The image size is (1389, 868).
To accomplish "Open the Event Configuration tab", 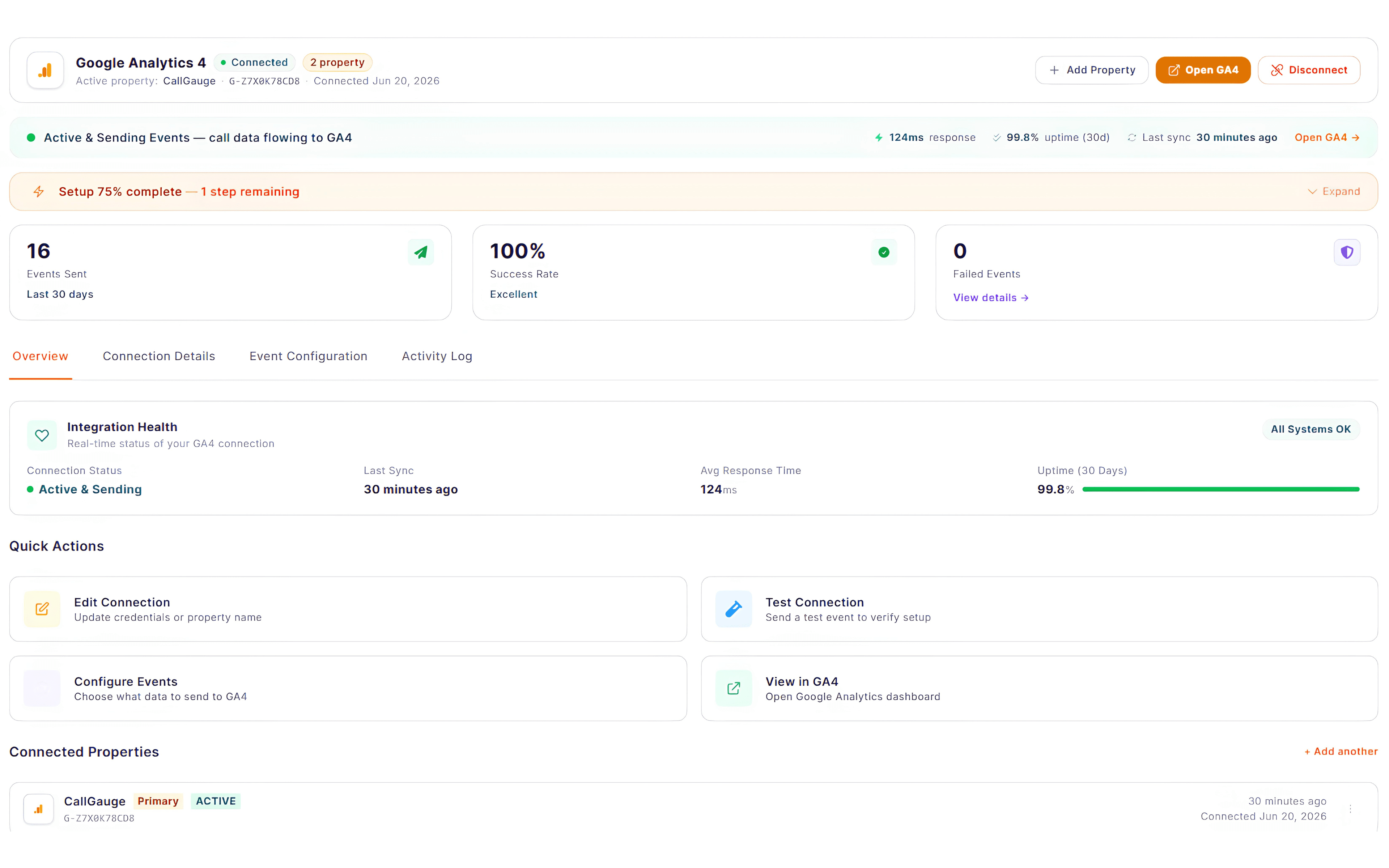I will coord(308,357).
